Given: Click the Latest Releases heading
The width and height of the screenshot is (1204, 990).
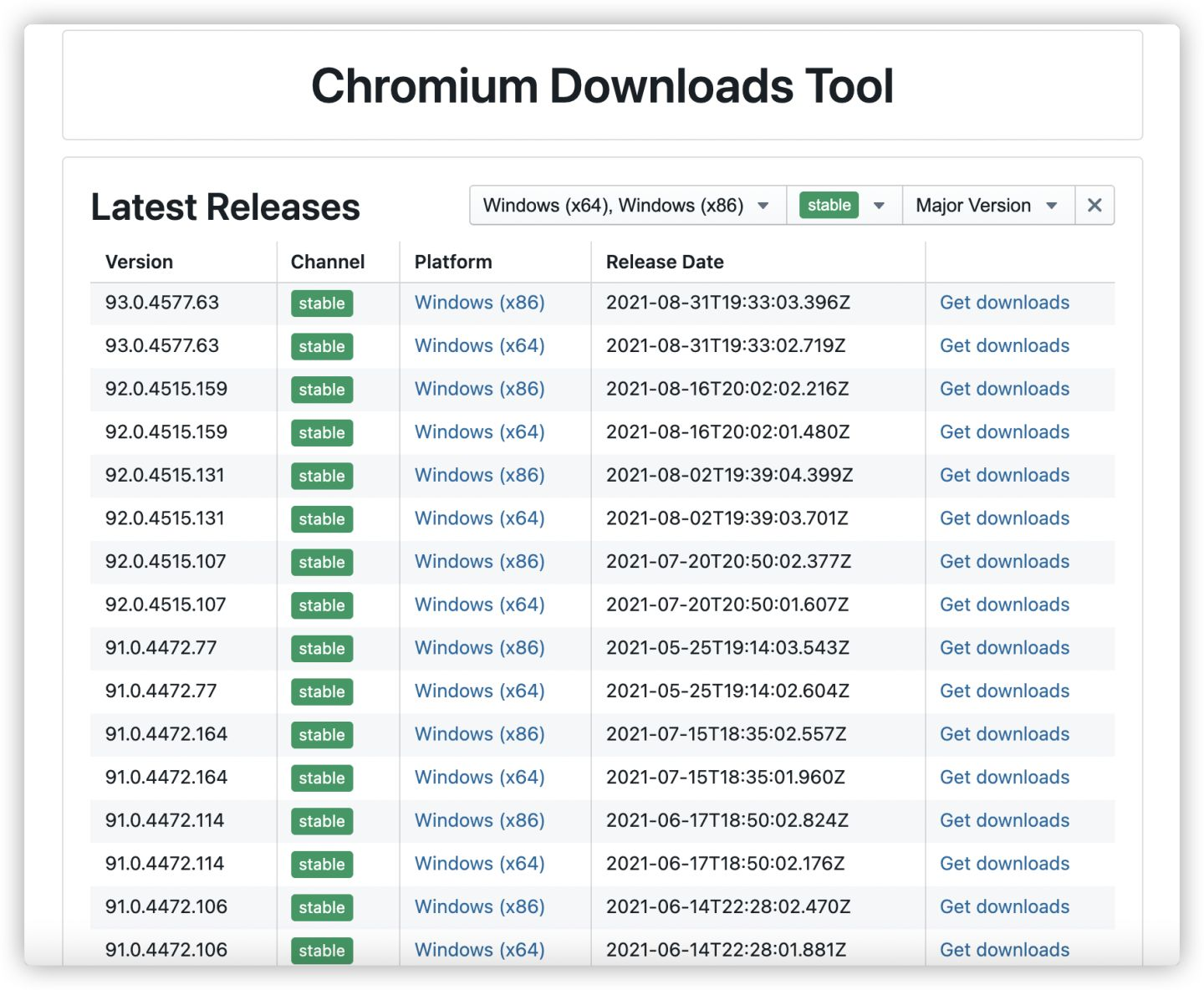Looking at the screenshot, I should pyautogui.click(x=225, y=207).
